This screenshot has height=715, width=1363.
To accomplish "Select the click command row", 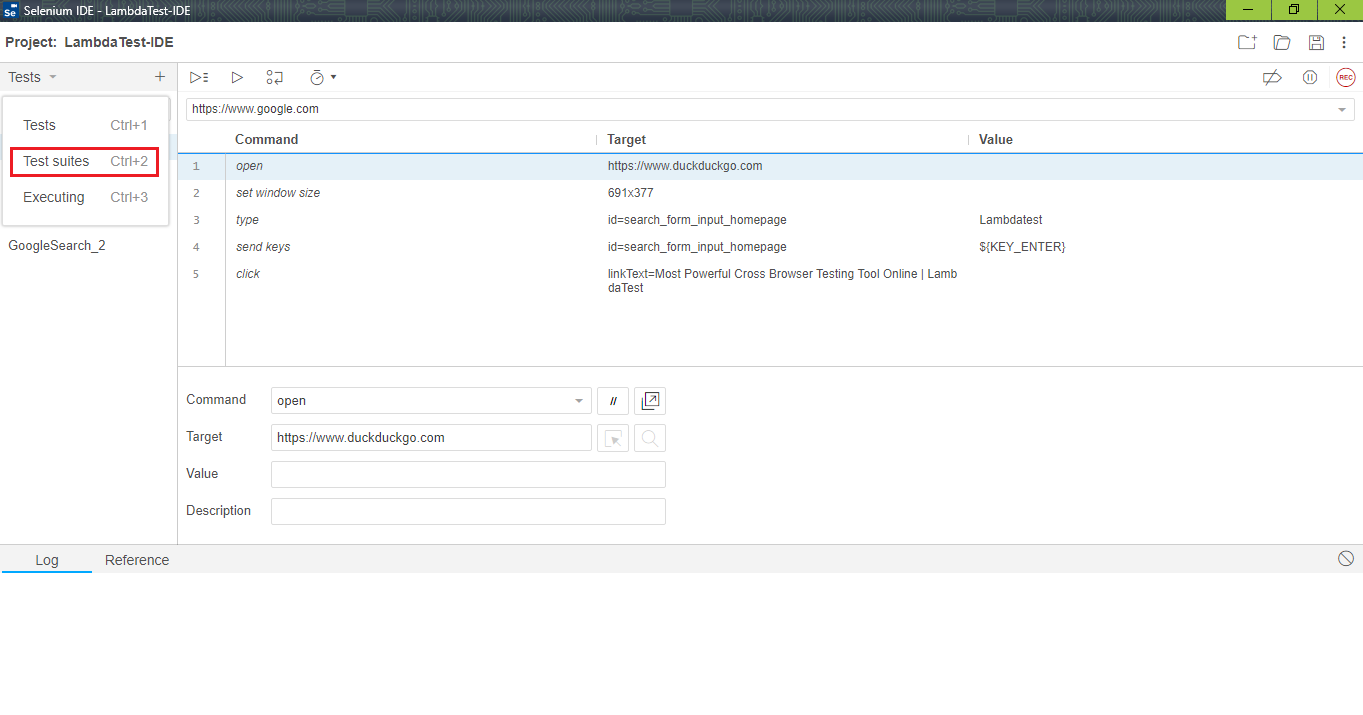I will coord(770,281).
